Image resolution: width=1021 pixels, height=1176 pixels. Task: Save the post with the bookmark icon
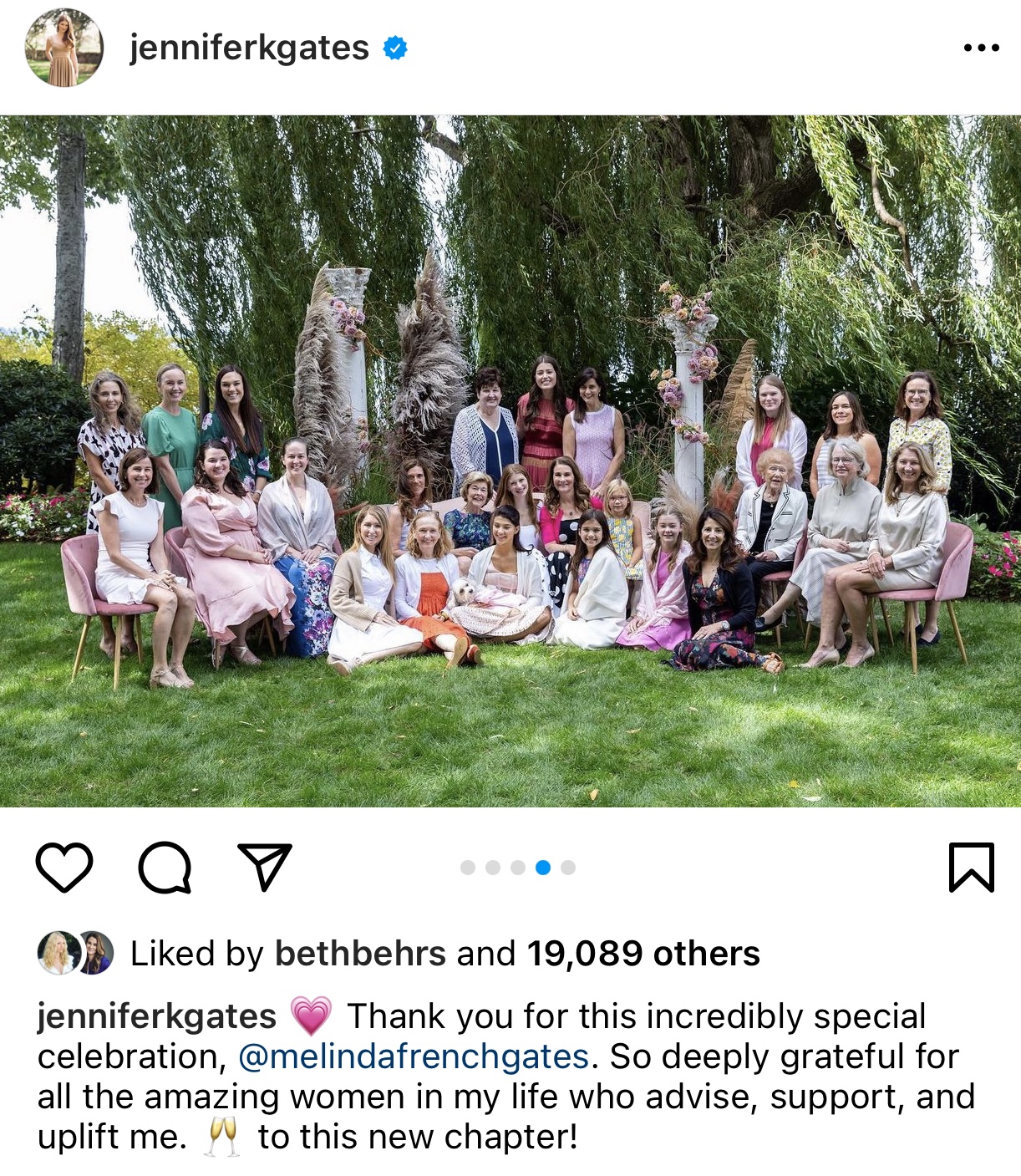[972, 867]
